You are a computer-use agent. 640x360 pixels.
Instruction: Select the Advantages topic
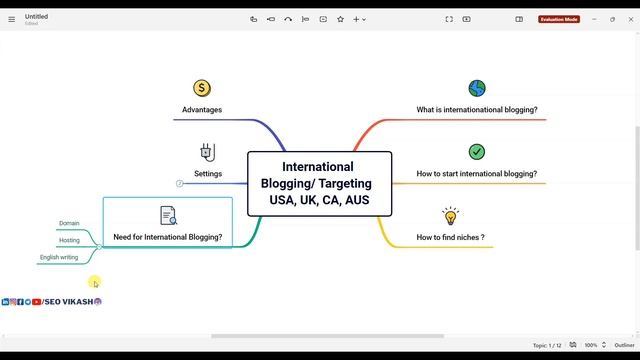click(202, 110)
